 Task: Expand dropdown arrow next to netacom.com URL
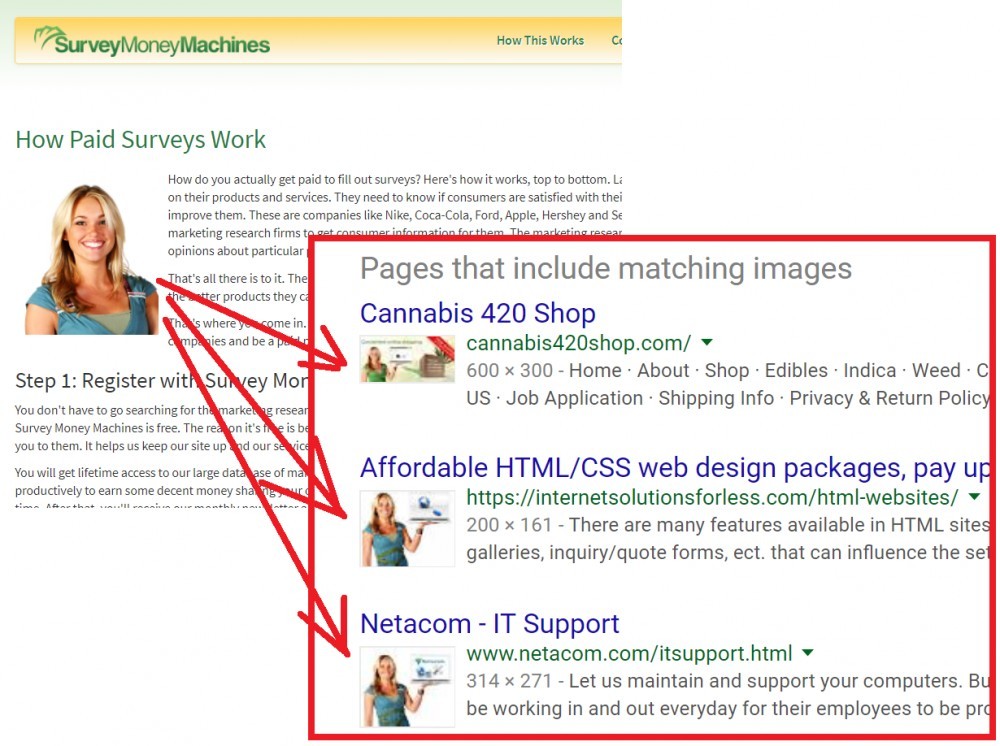point(808,652)
